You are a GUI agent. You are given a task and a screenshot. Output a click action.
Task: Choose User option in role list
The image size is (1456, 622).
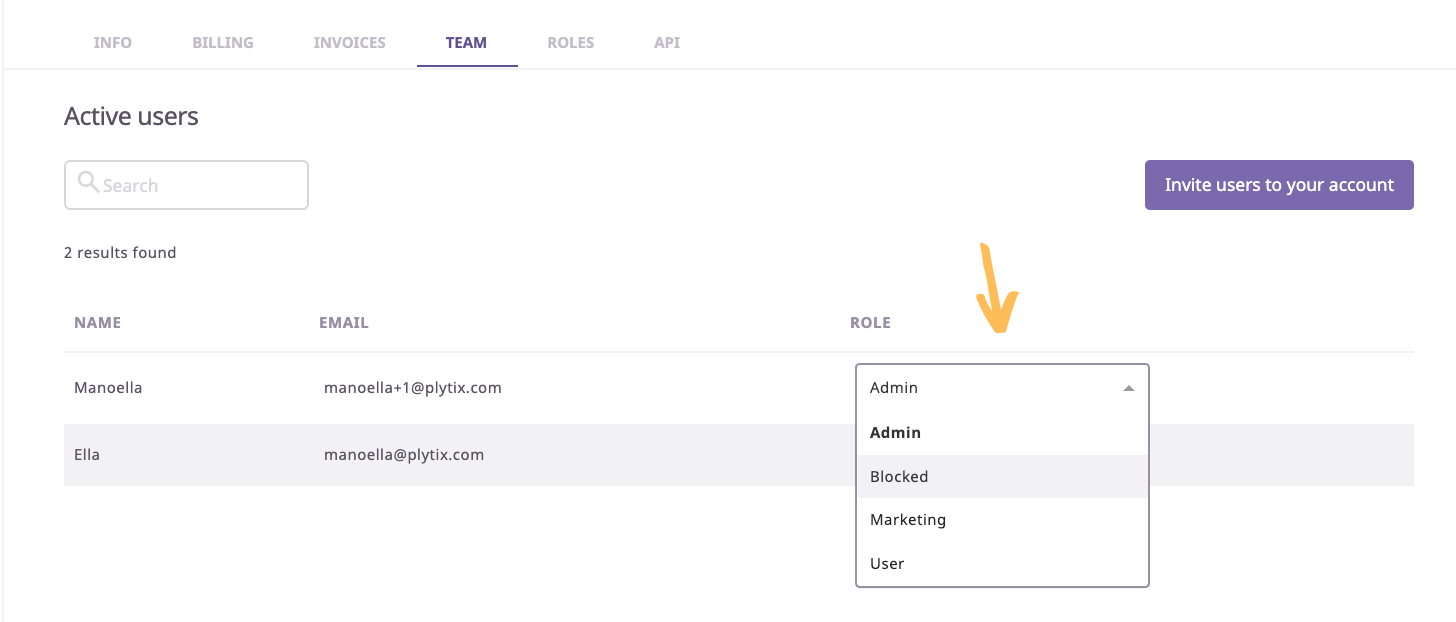click(1003, 564)
